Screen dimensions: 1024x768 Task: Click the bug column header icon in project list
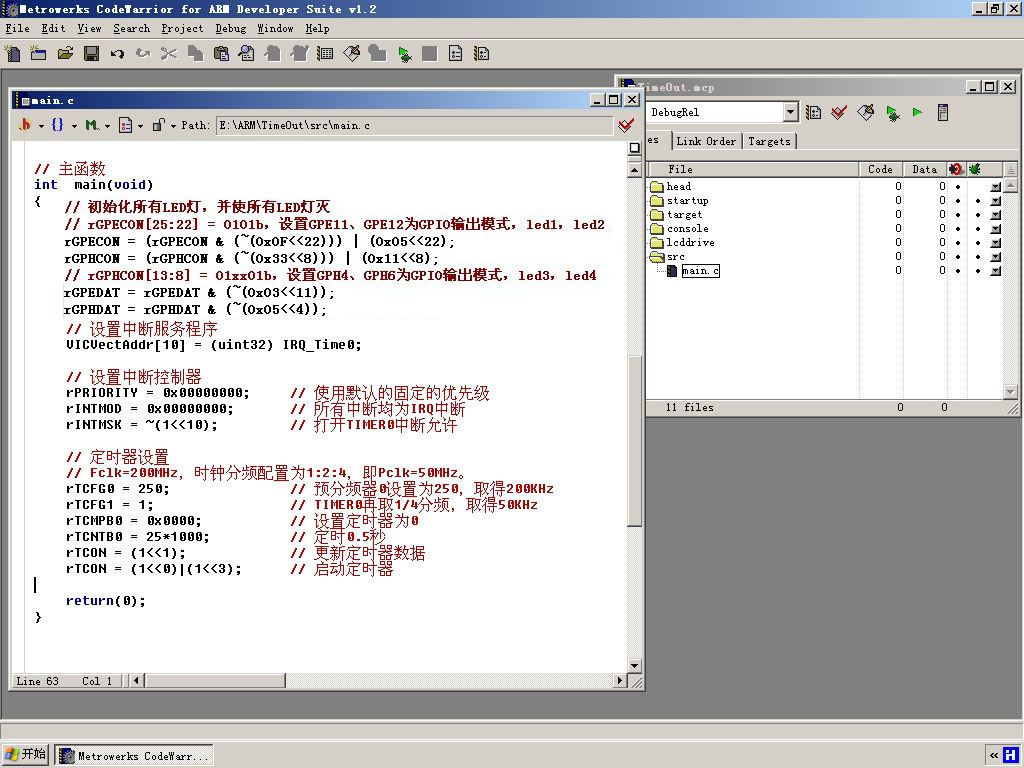[956, 169]
